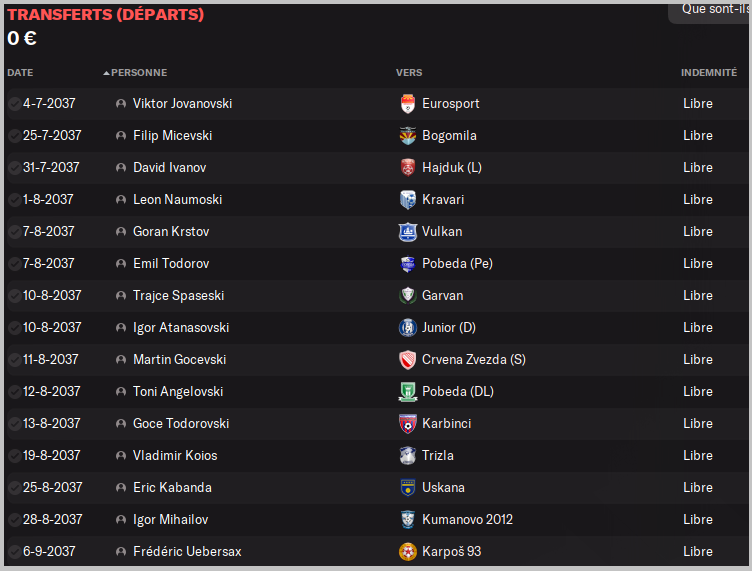Sort transfers by the Date column header

point(20,73)
